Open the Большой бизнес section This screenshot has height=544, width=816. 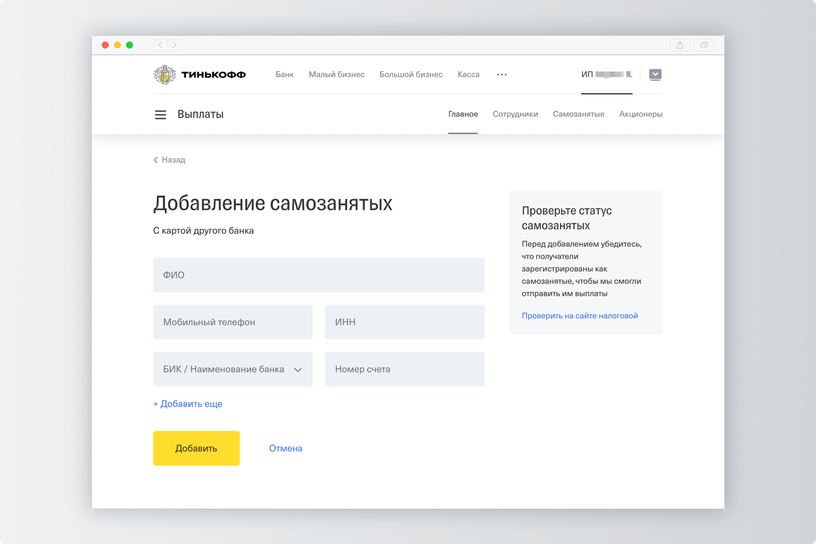(411, 74)
